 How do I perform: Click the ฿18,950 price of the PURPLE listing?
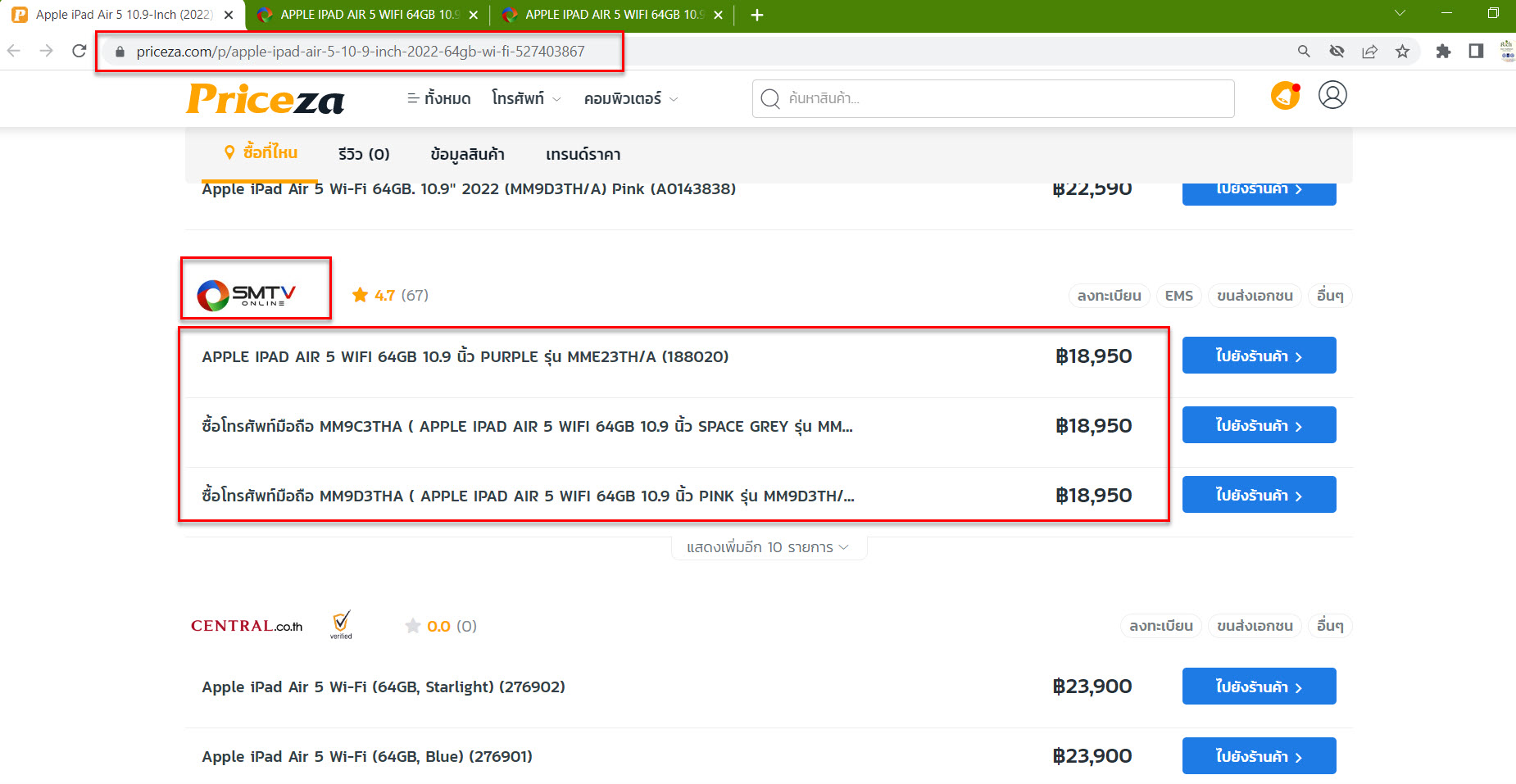pos(1094,356)
